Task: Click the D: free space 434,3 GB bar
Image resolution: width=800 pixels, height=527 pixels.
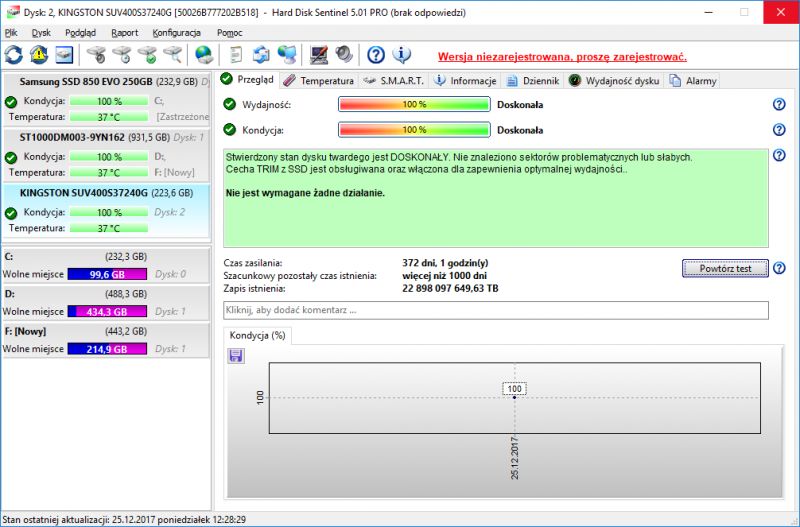Action: click(x=107, y=312)
